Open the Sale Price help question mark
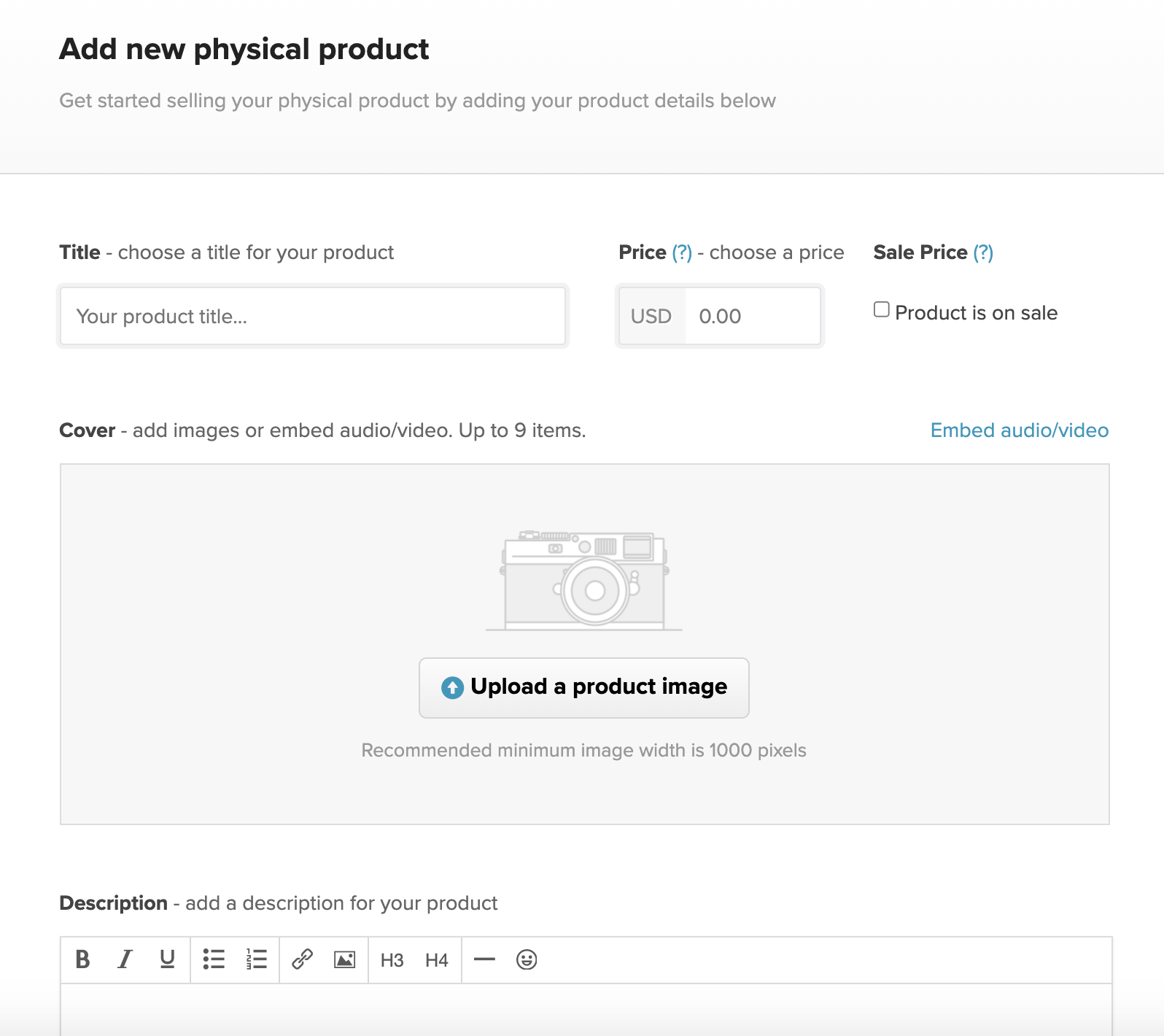This screenshot has height=1036, width=1164. (983, 252)
